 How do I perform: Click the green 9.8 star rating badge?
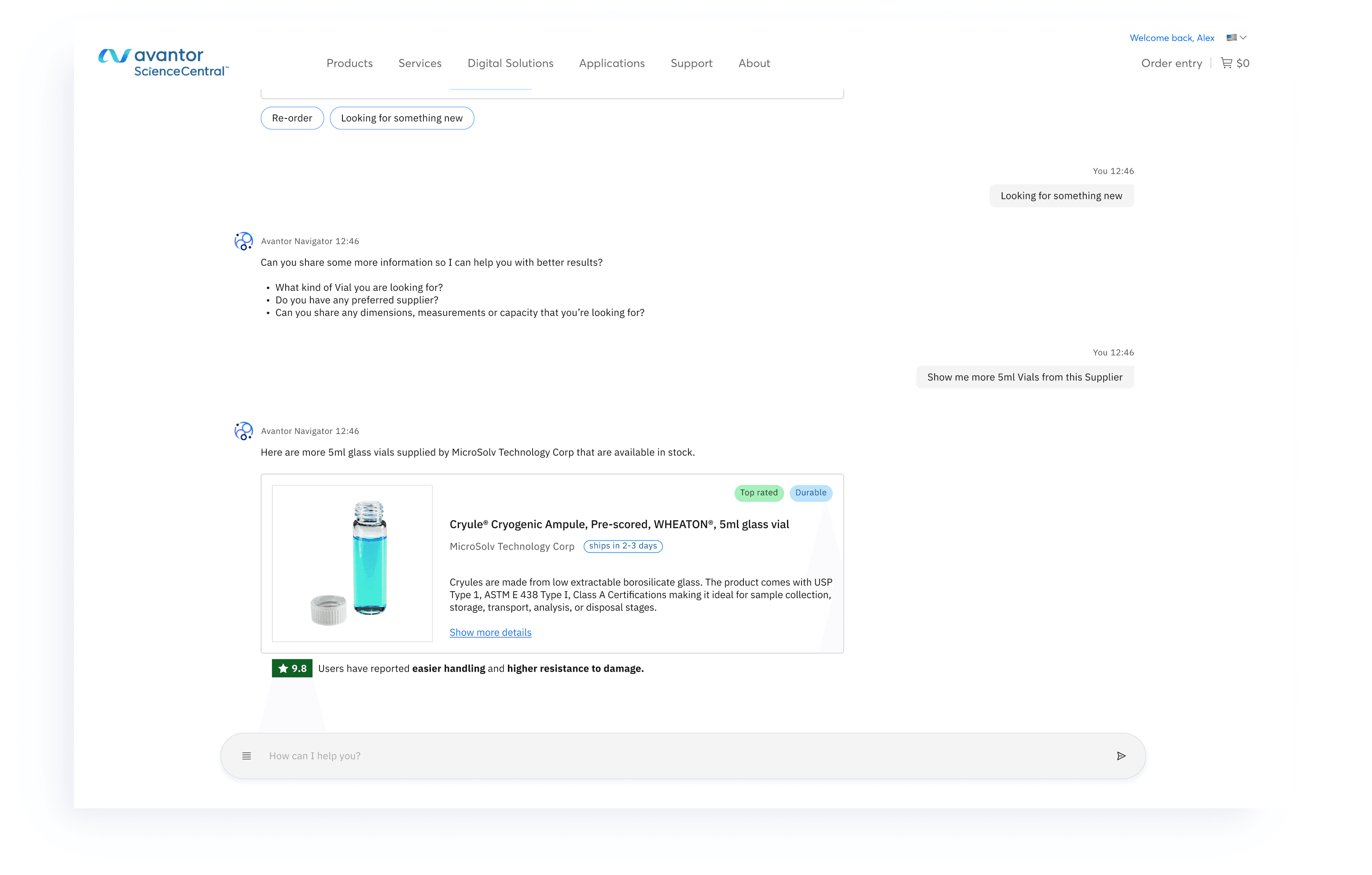pos(292,668)
